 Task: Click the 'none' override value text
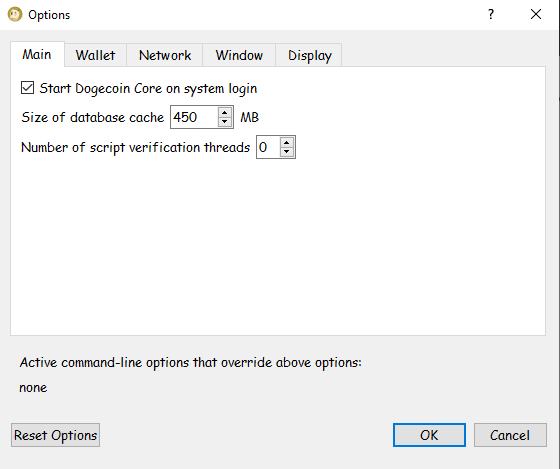pyautogui.click(x=33, y=388)
